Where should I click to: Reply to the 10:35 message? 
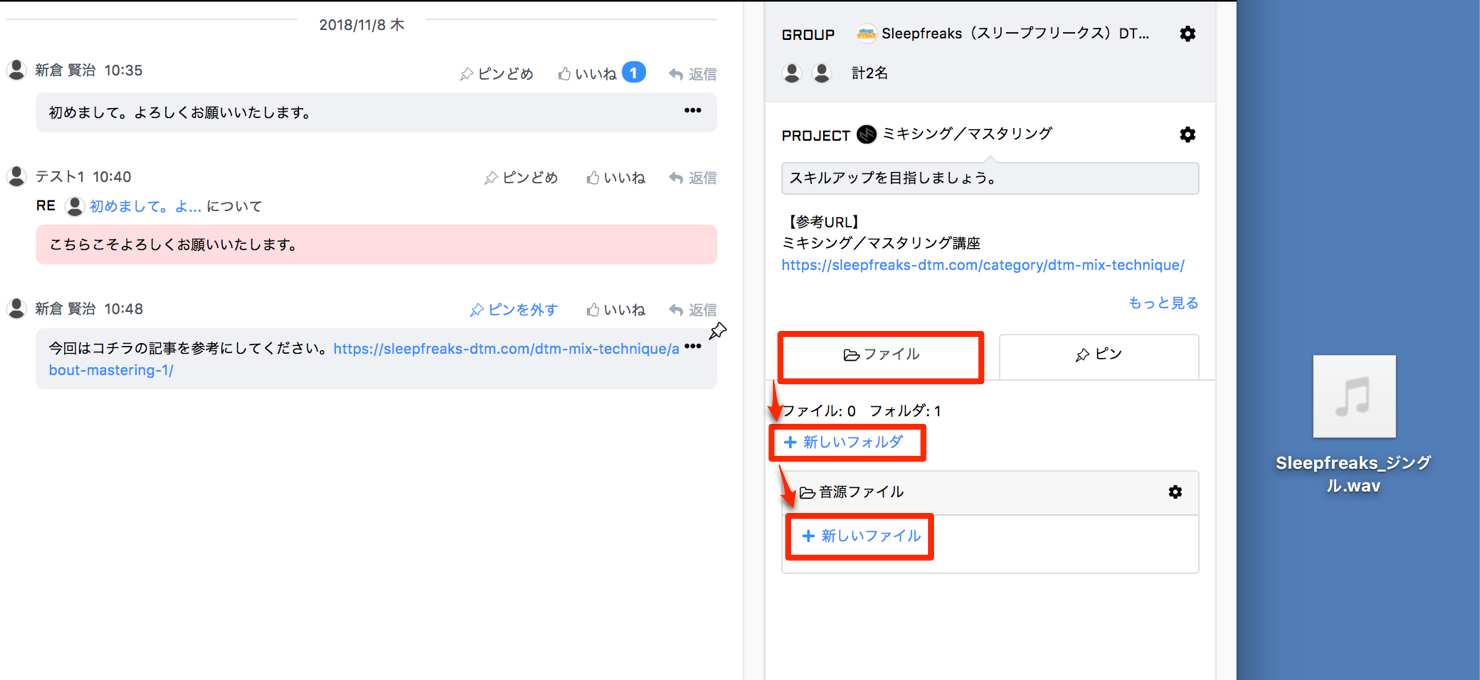click(x=692, y=74)
